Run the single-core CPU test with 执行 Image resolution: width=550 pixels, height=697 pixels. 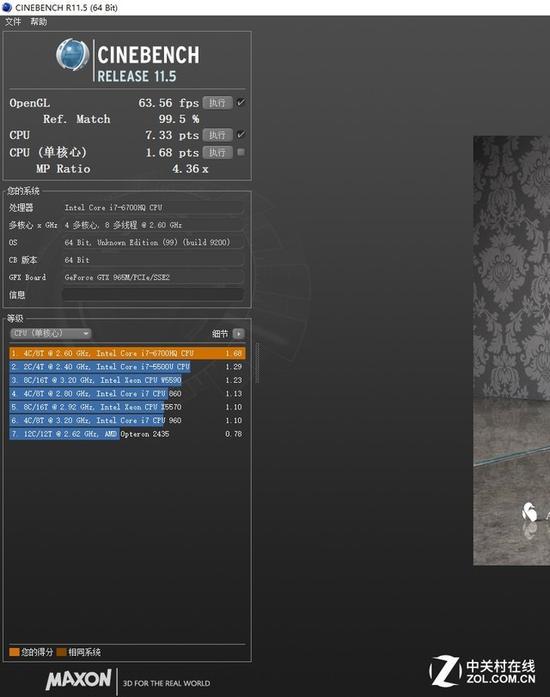(217, 152)
